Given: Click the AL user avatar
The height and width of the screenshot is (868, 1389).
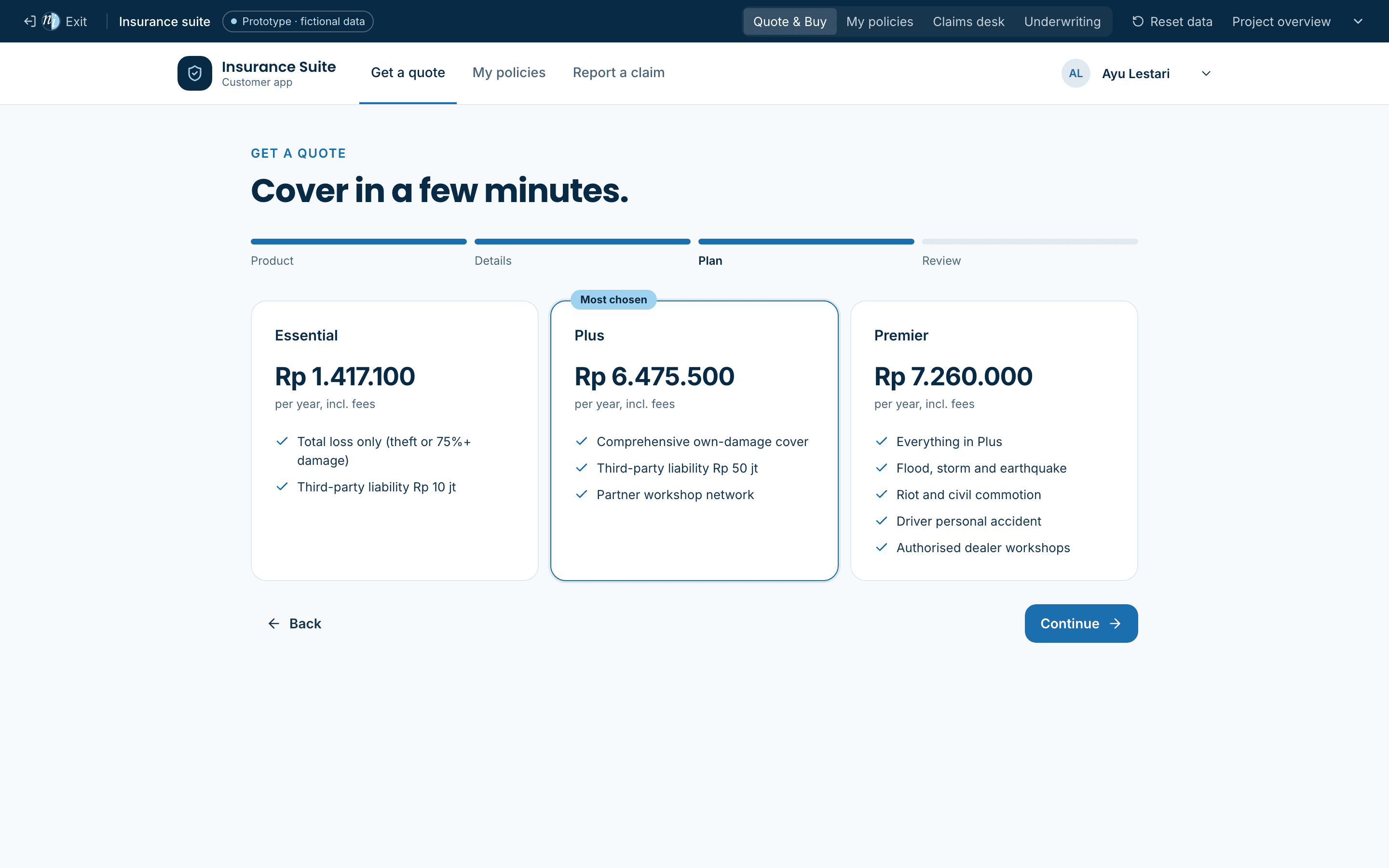Looking at the screenshot, I should click(1076, 73).
